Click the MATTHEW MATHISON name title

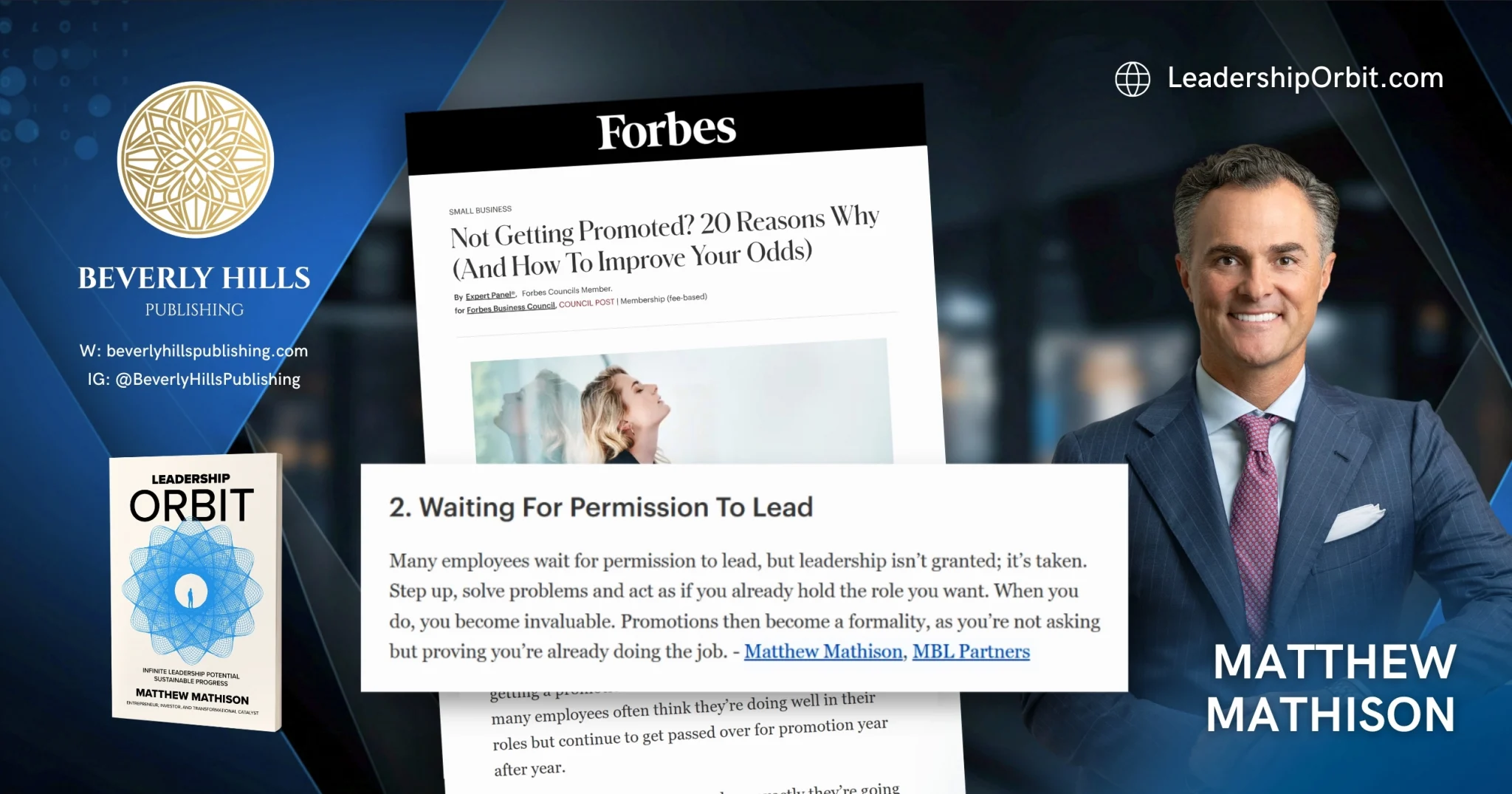click(1332, 688)
